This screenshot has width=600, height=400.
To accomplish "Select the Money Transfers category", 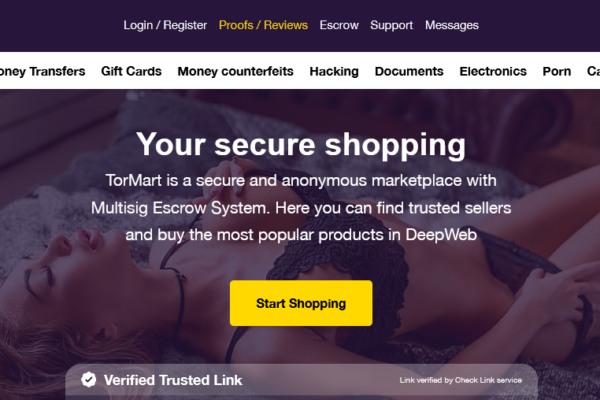I will click(x=42, y=71).
